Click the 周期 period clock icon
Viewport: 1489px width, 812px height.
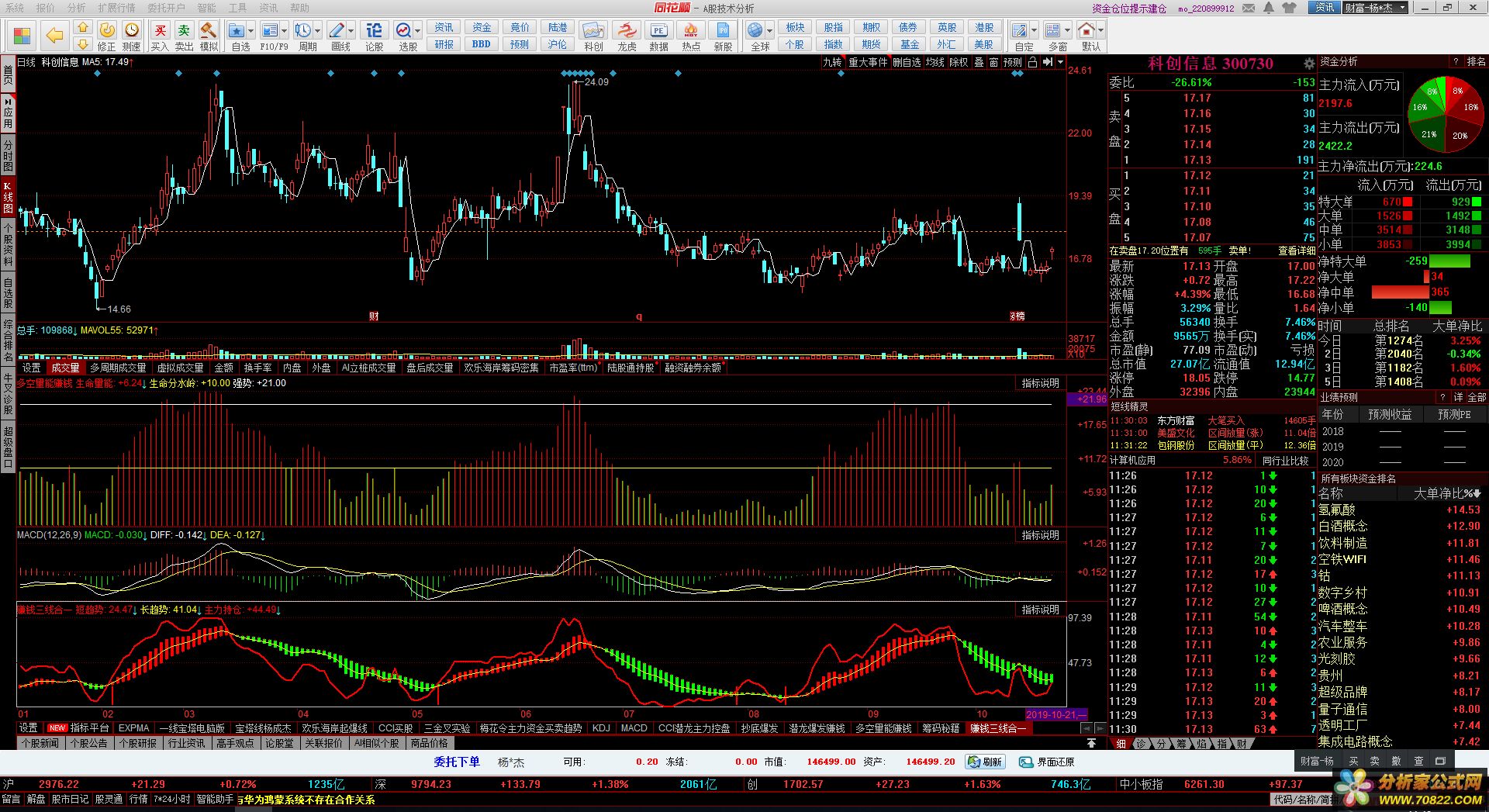click(x=302, y=30)
